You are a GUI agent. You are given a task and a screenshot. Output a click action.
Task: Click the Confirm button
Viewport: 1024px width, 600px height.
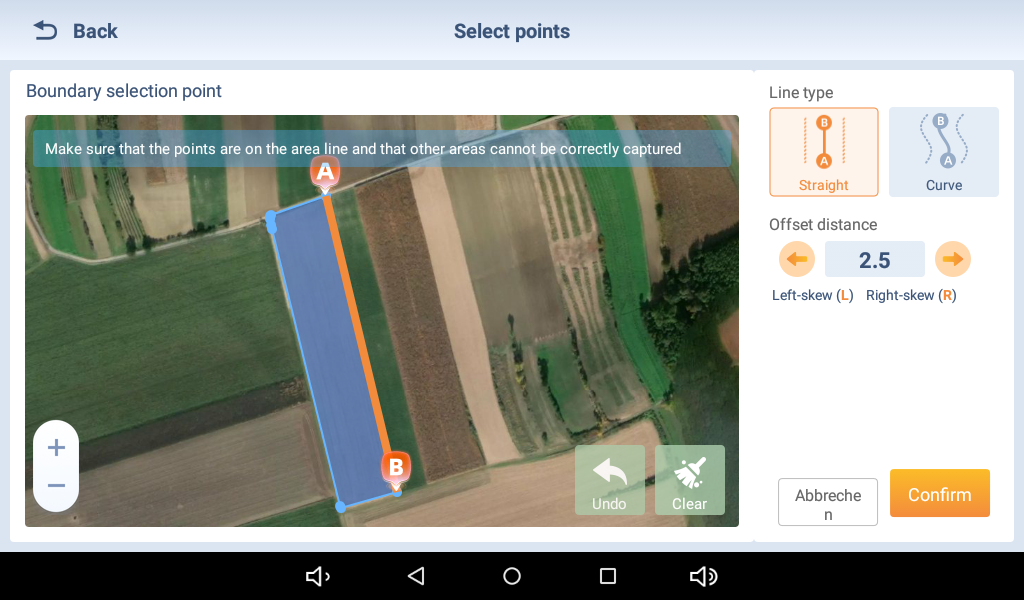(x=940, y=494)
